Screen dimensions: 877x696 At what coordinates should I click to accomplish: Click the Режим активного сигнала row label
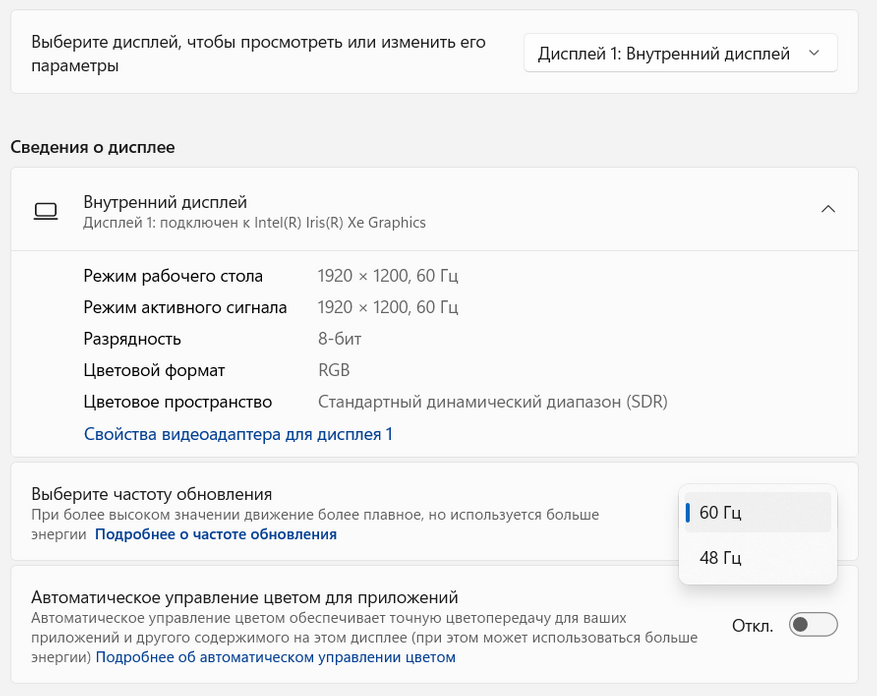click(185, 307)
